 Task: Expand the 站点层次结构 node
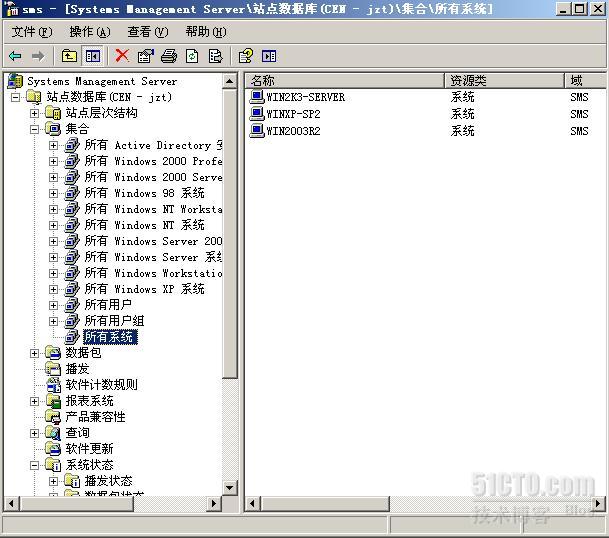point(35,113)
